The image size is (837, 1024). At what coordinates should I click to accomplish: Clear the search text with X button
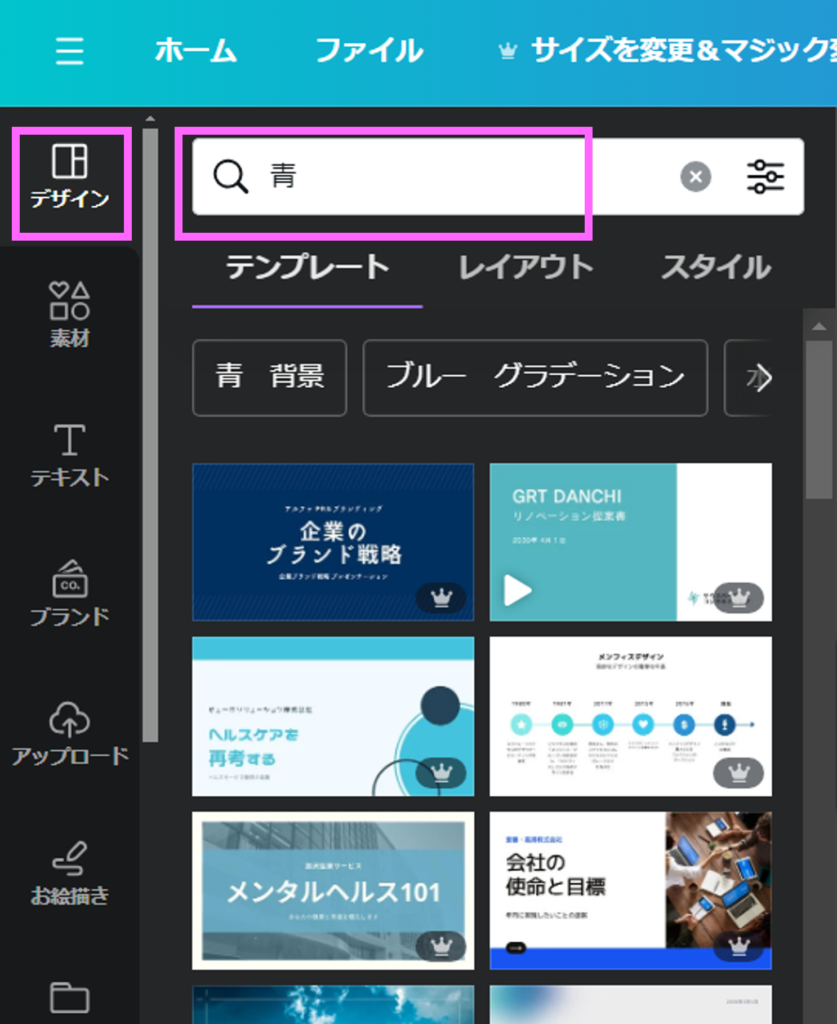pos(696,177)
